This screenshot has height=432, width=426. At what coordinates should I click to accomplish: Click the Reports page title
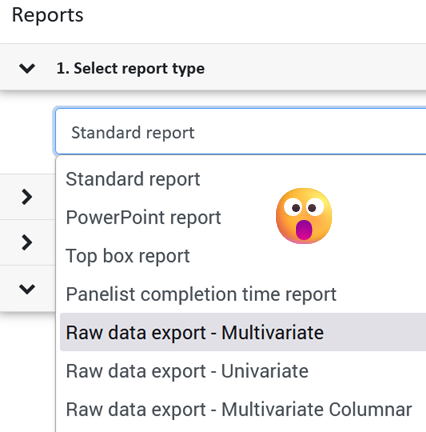47,15
